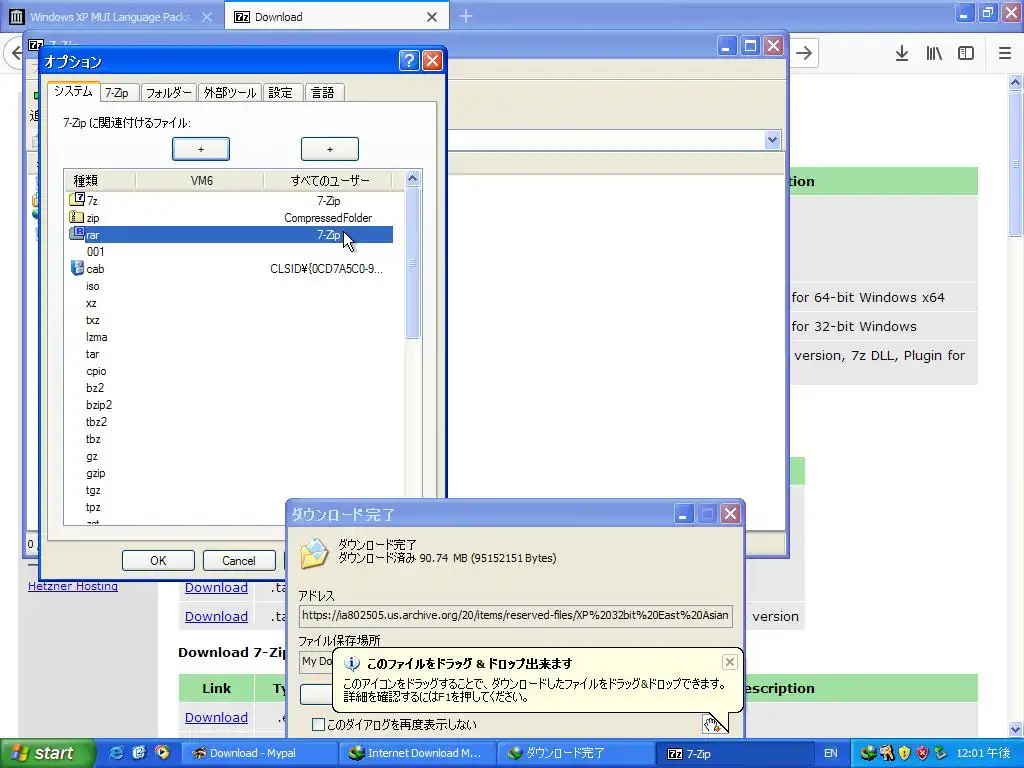Click the Hetzner Hosting link
The height and width of the screenshot is (768, 1024).
pyautogui.click(x=73, y=586)
